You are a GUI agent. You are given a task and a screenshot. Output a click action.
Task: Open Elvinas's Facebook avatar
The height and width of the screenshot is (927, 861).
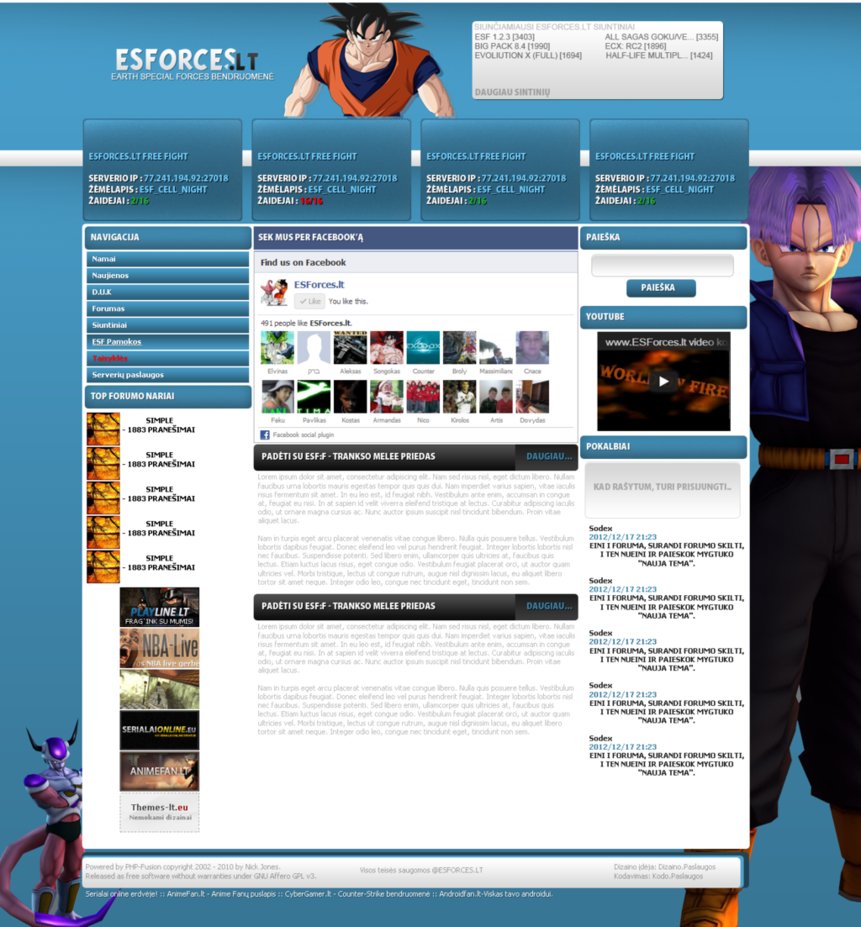point(277,348)
